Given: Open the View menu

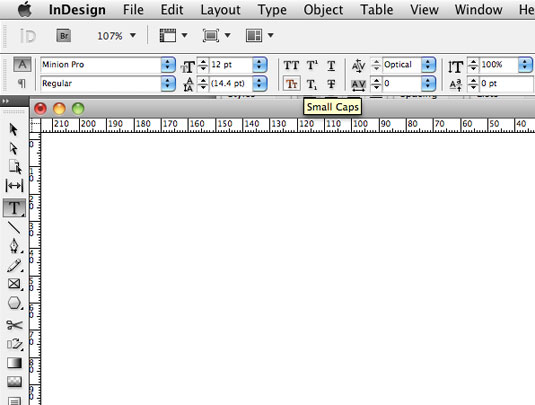Looking at the screenshot, I should coord(424,10).
